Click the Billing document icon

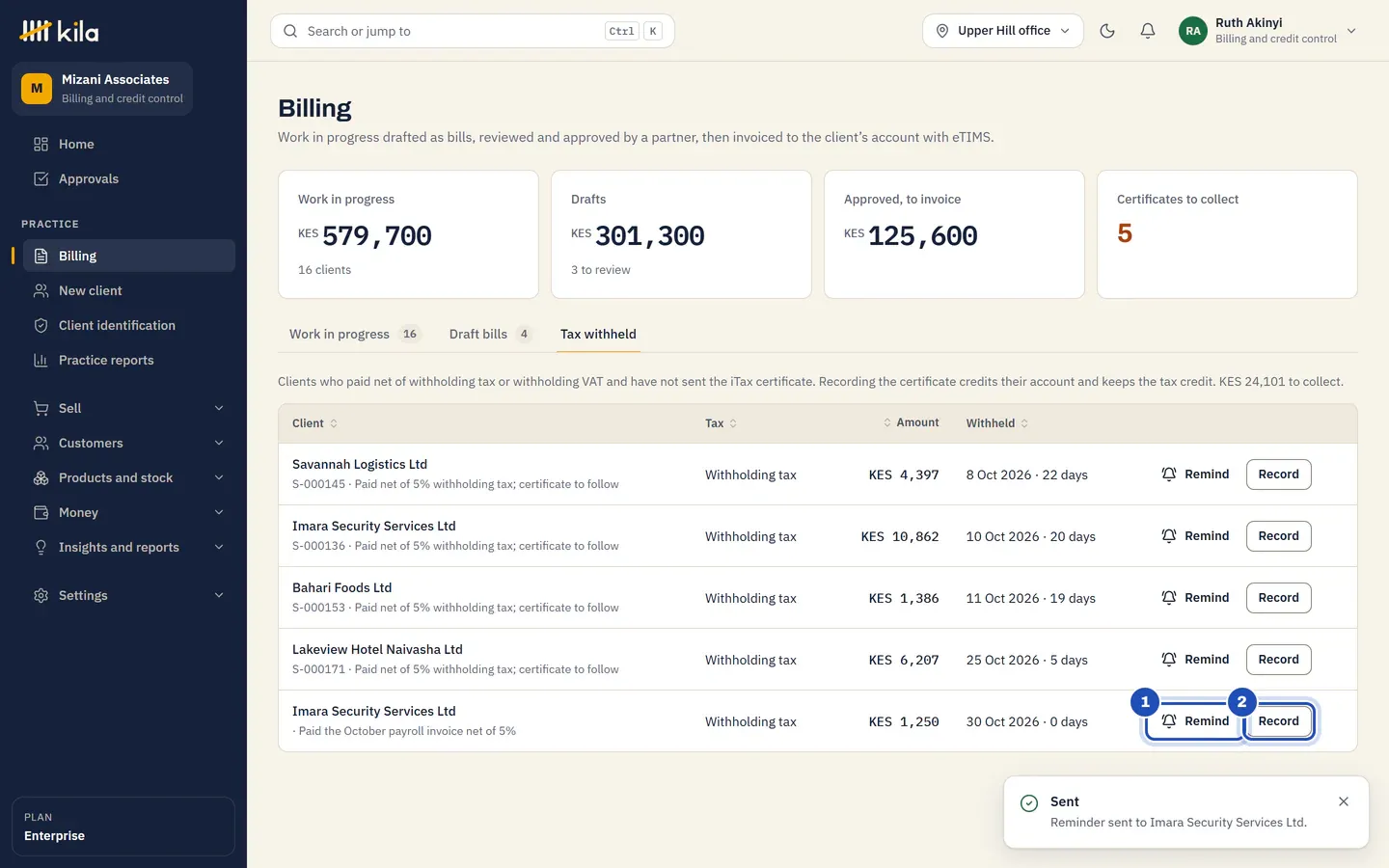(41, 256)
